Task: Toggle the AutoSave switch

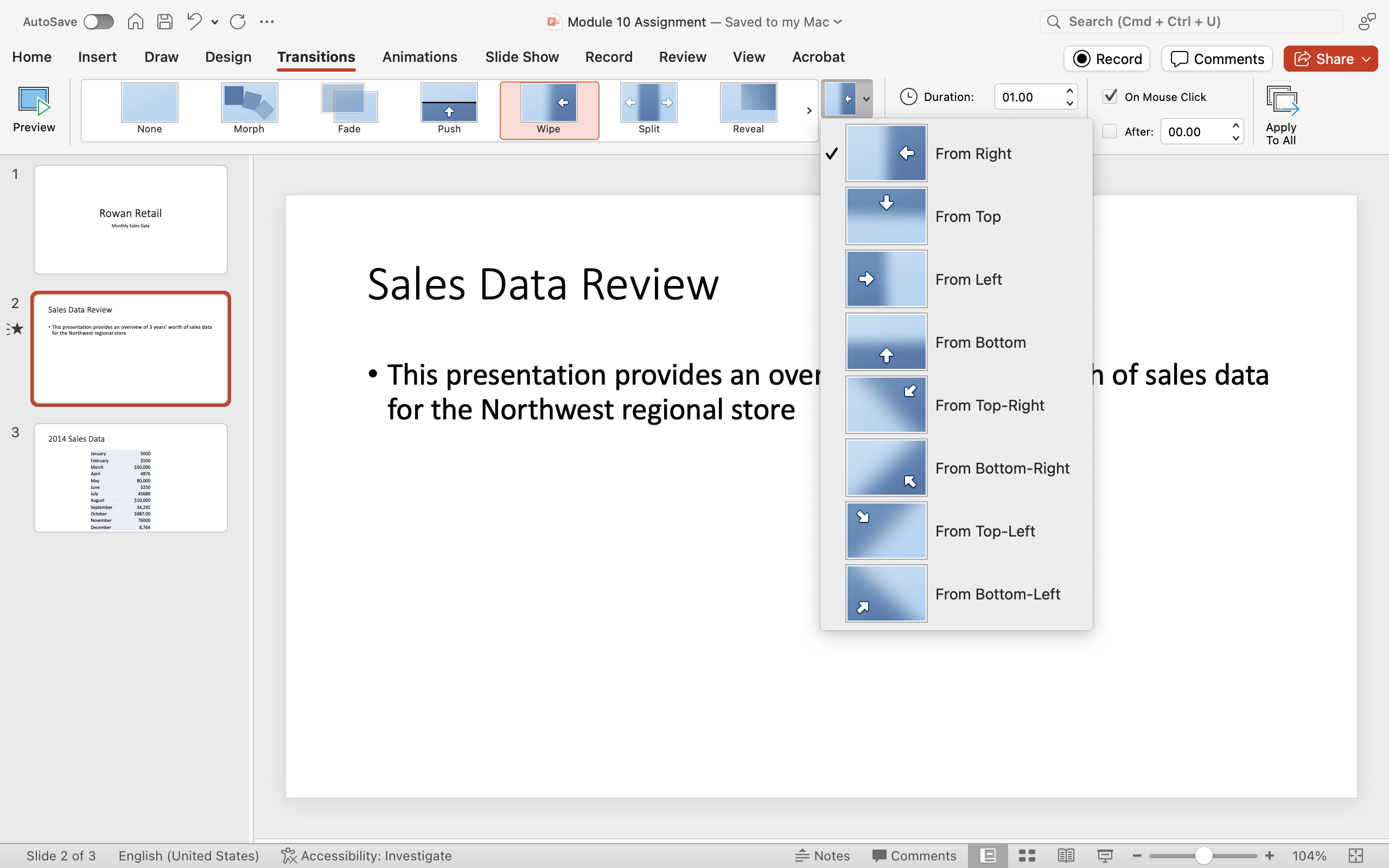Action: [x=98, y=22]
